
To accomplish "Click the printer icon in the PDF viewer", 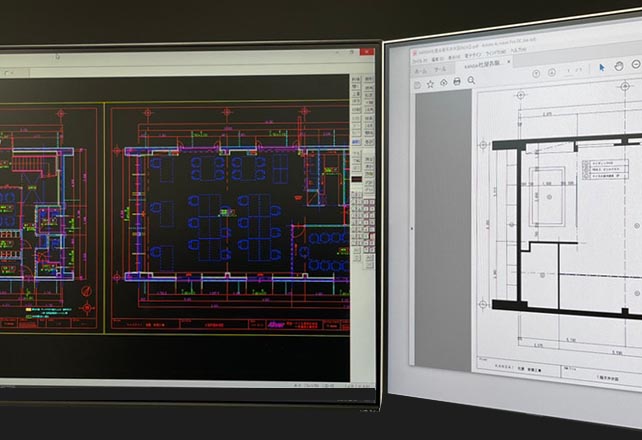I will tap(457, 84).
